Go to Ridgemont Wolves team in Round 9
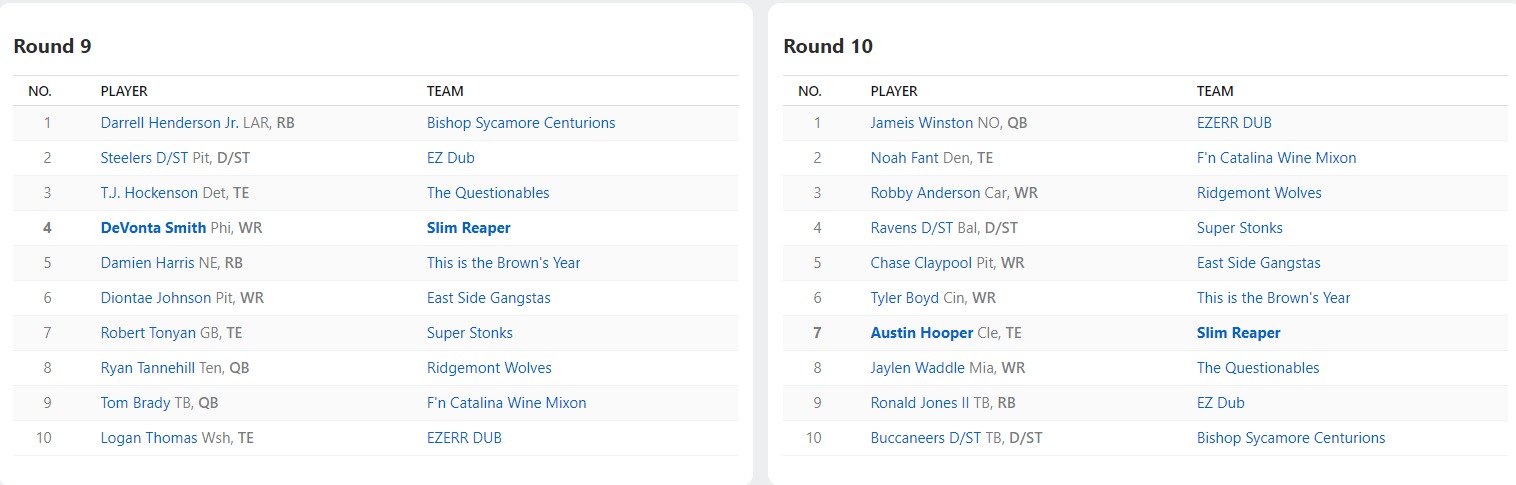 tap(489, 368)
